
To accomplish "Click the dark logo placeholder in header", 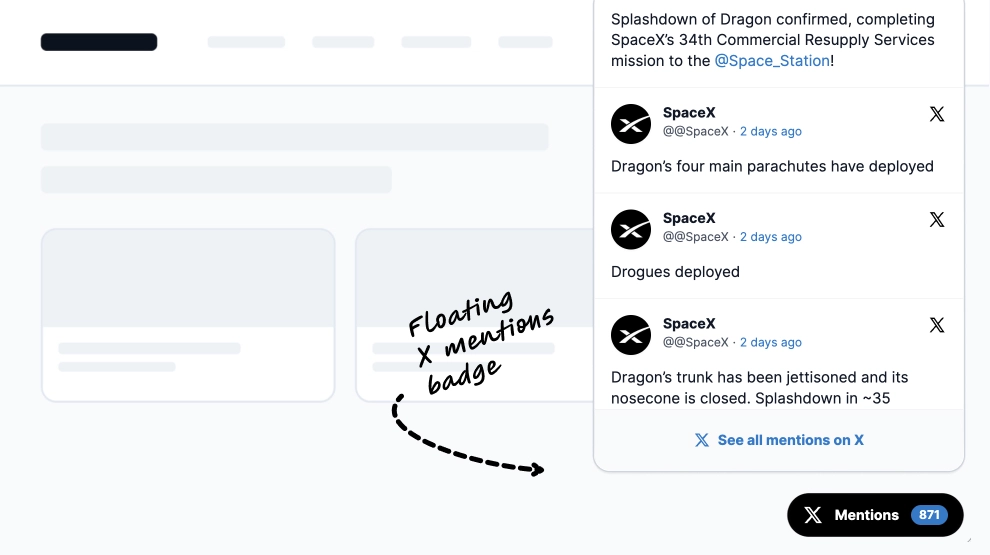I will coord(99,42).
